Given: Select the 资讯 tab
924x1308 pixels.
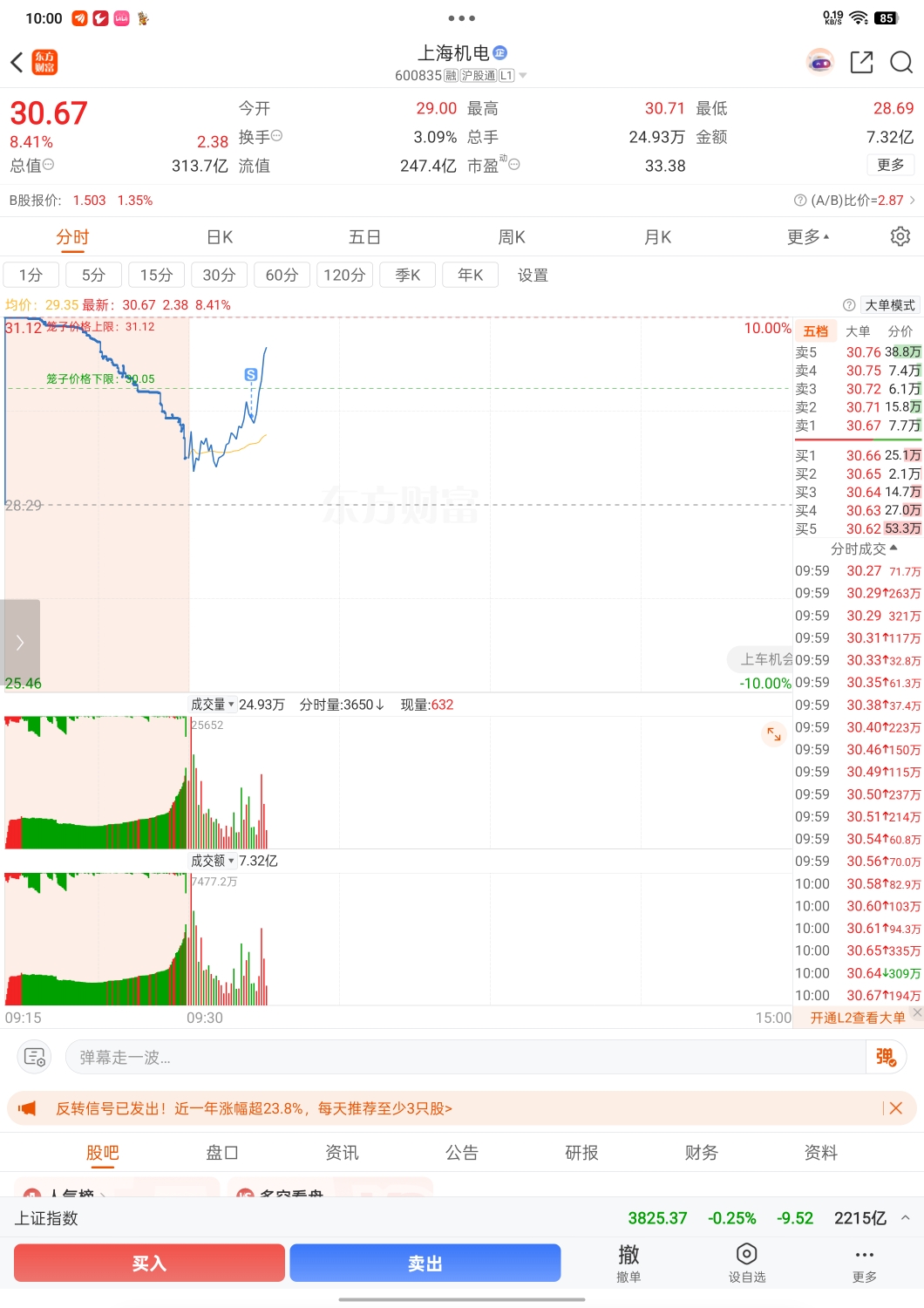Looking at the screenshot, I should click(342, 1153).
